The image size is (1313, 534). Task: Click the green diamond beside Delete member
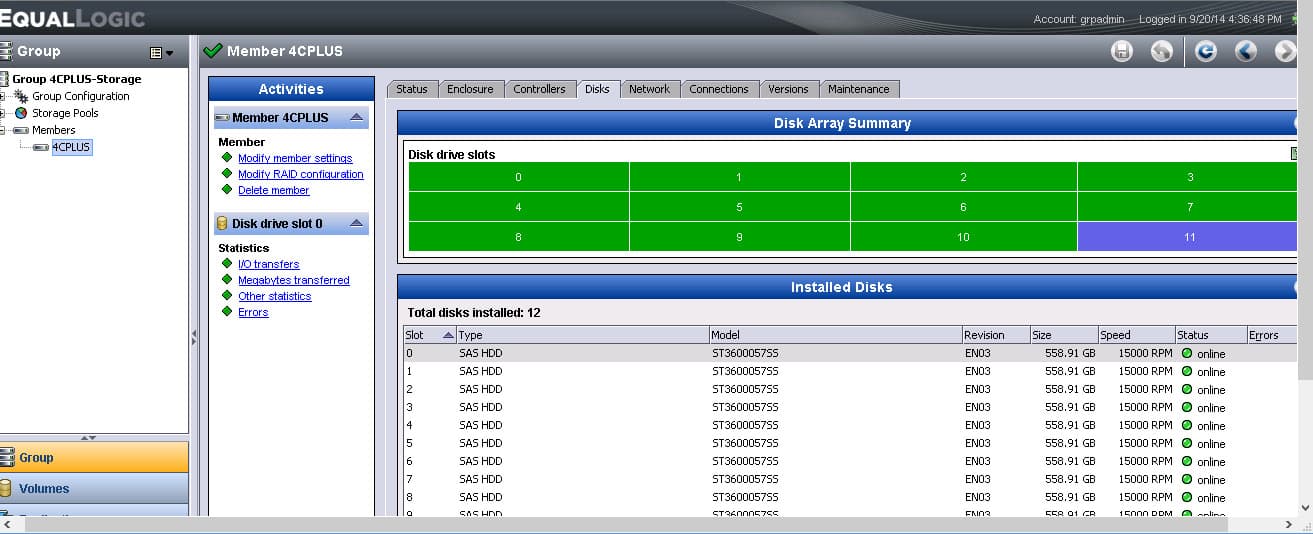point(227,190)
